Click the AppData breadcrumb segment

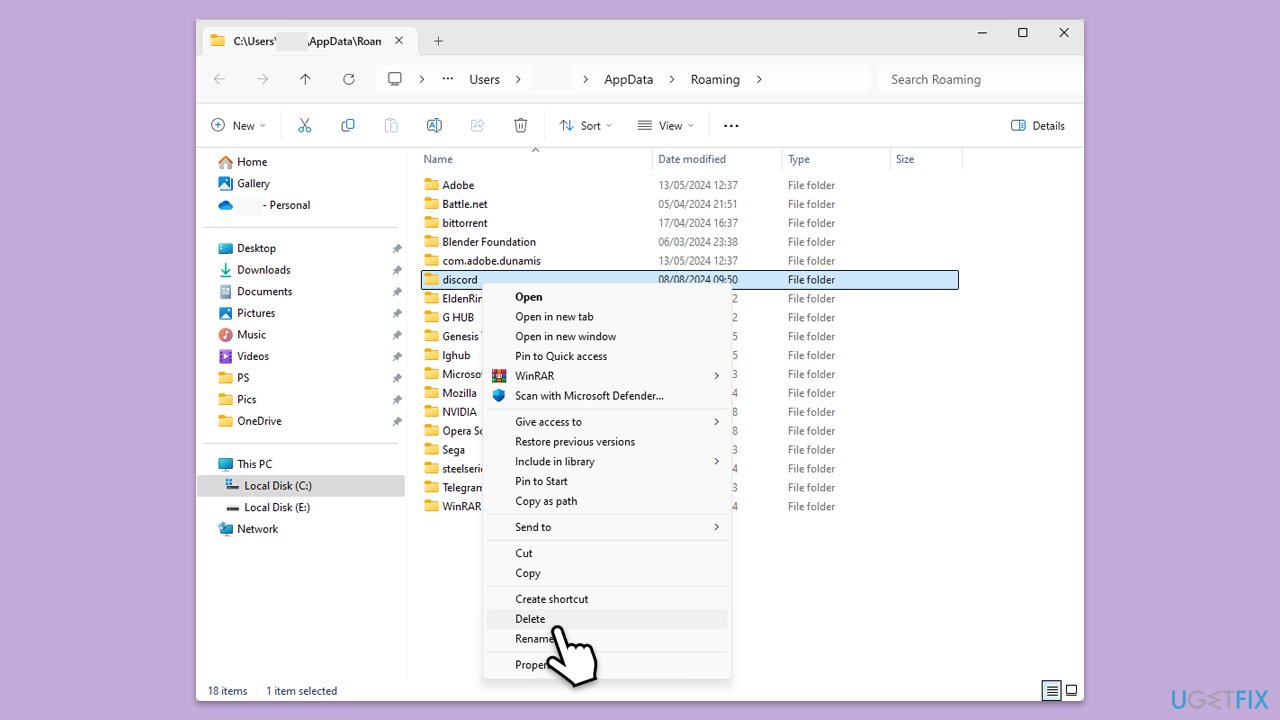(x=628, y=79)
